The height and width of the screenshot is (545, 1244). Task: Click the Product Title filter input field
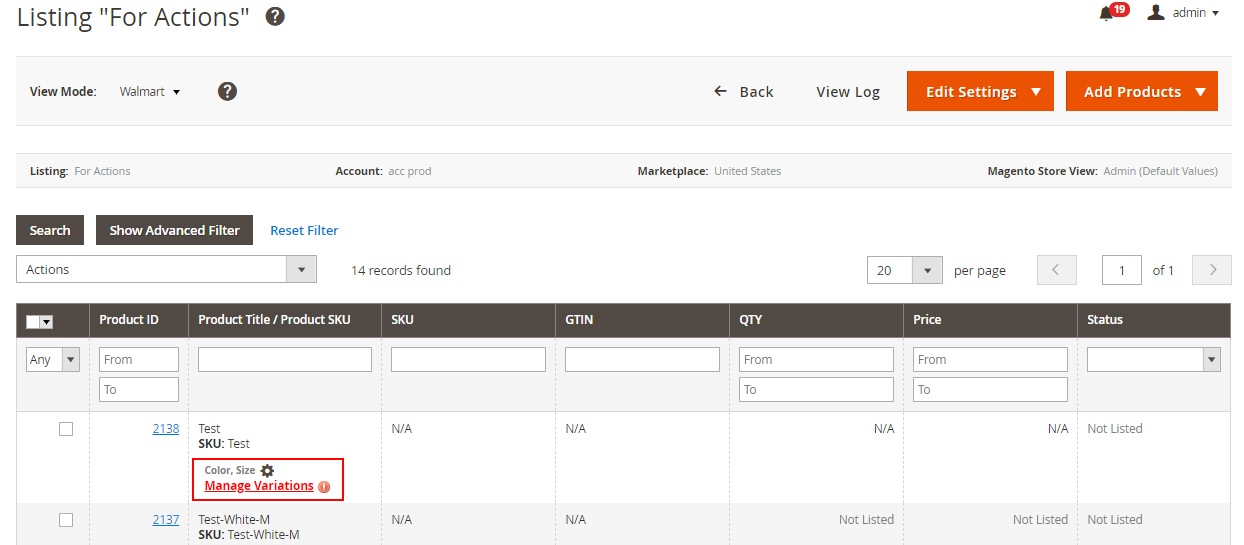point(285,360)
